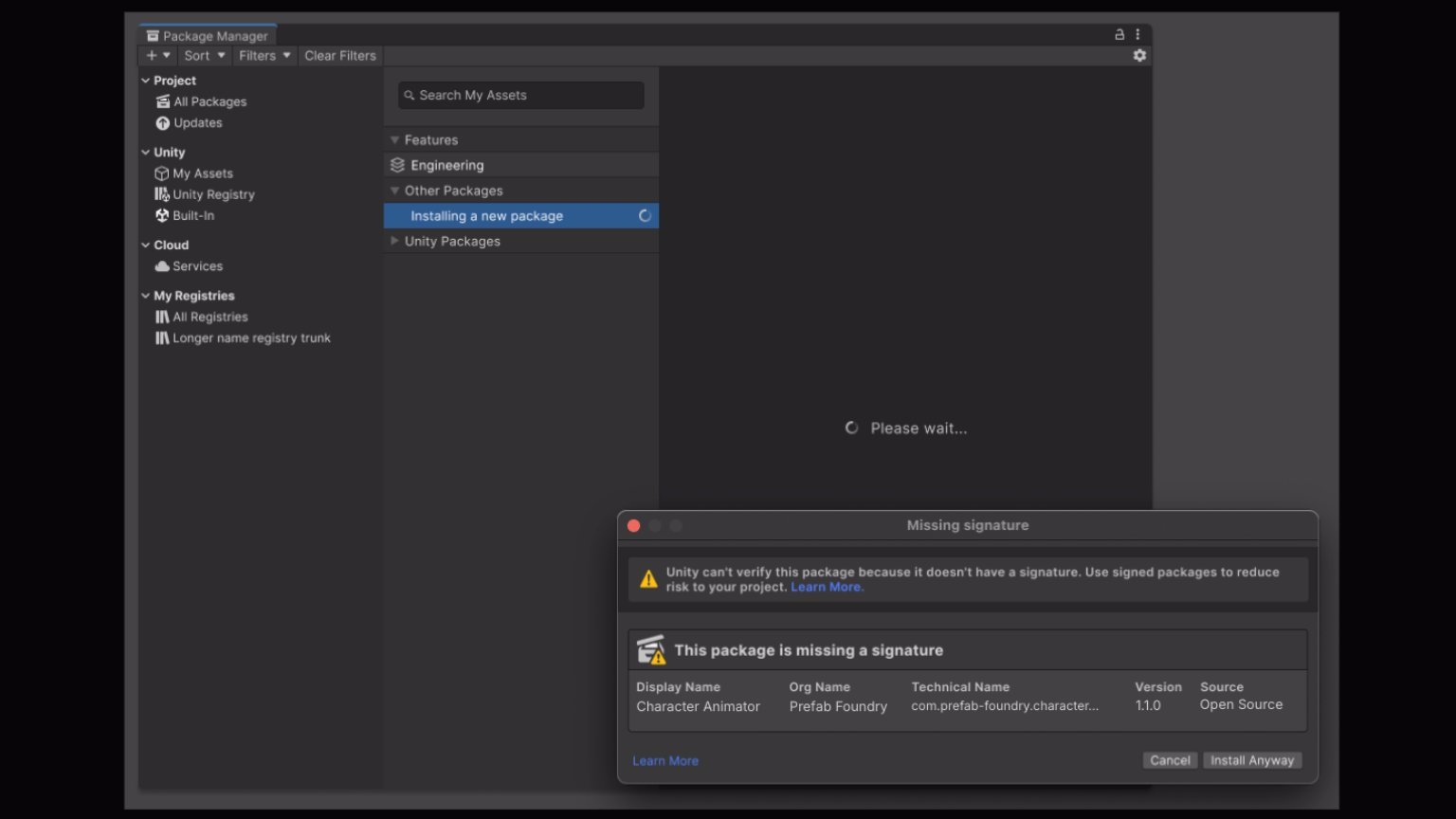Image resolution: width=1456 pixels, height=819 pixels.
Task: Open the Sort dropdown
Action: 205,56
